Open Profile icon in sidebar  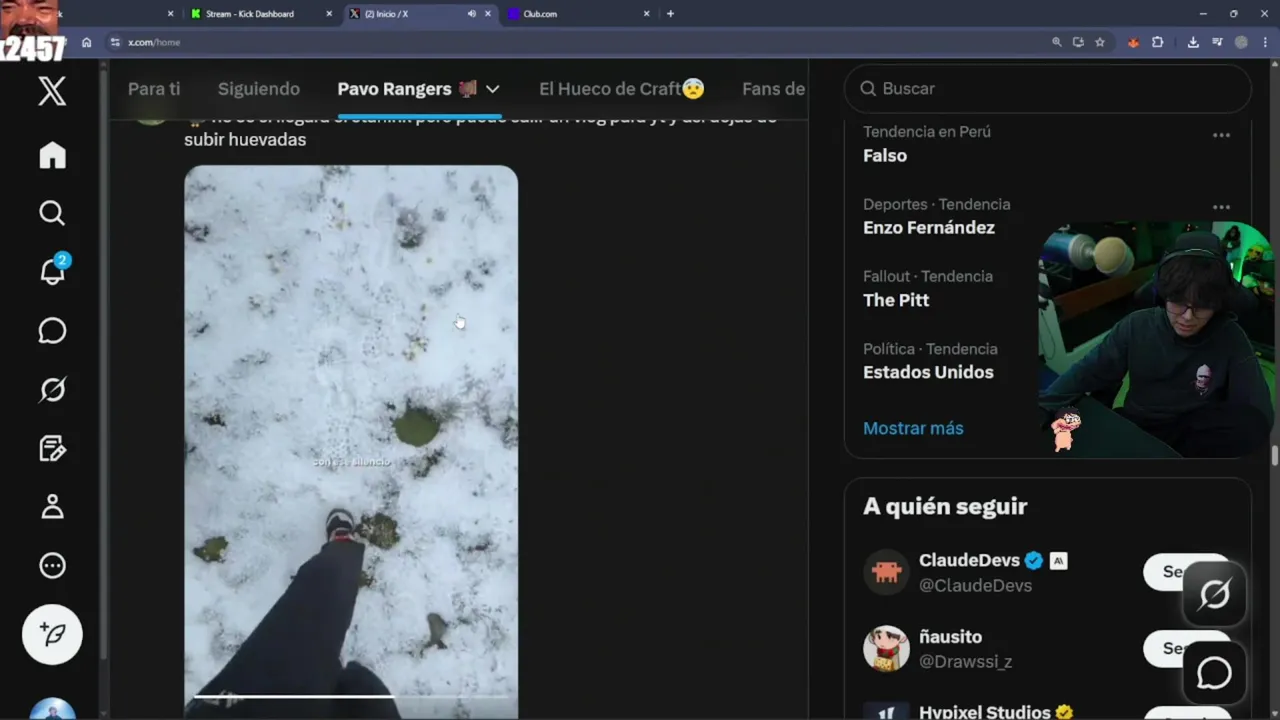pyautogui.click(x=52, y=507)
